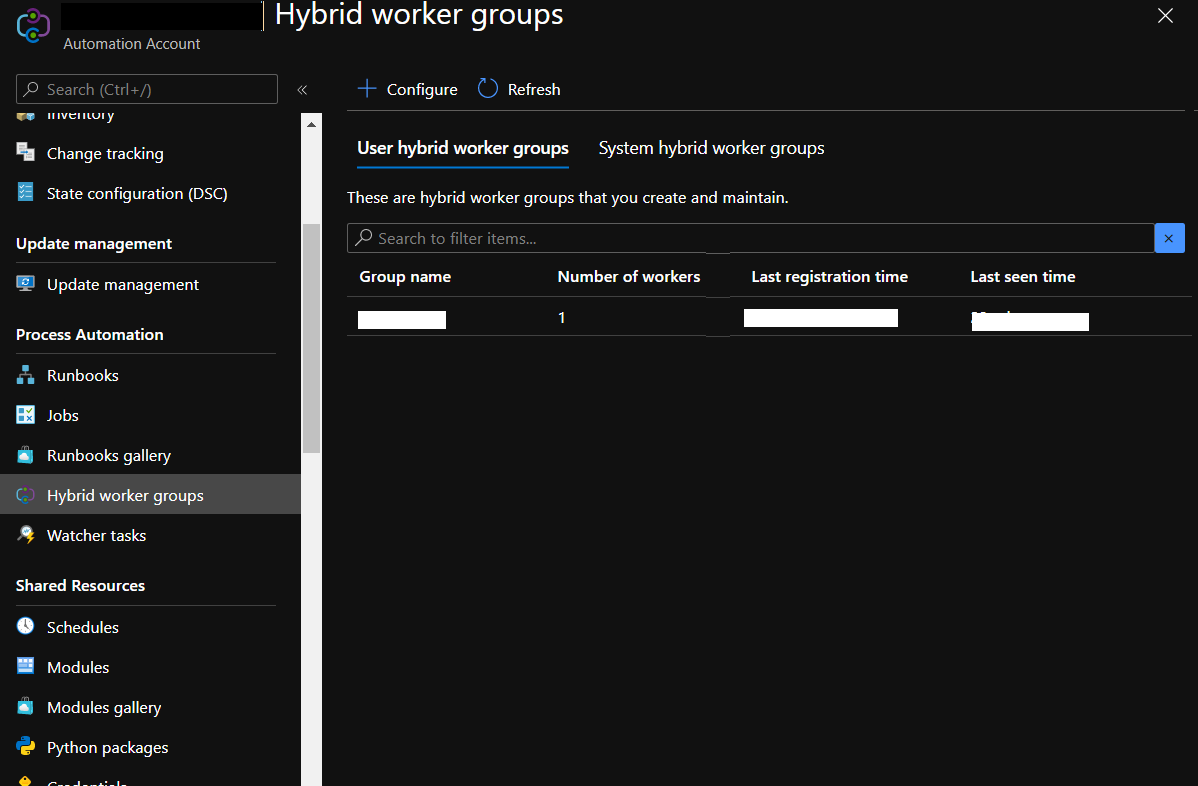The height and width of the screenshot is (786, 1198).
Task: Click the Hybrid worker groups sidebar icon
Action: [x=25, y=495]
